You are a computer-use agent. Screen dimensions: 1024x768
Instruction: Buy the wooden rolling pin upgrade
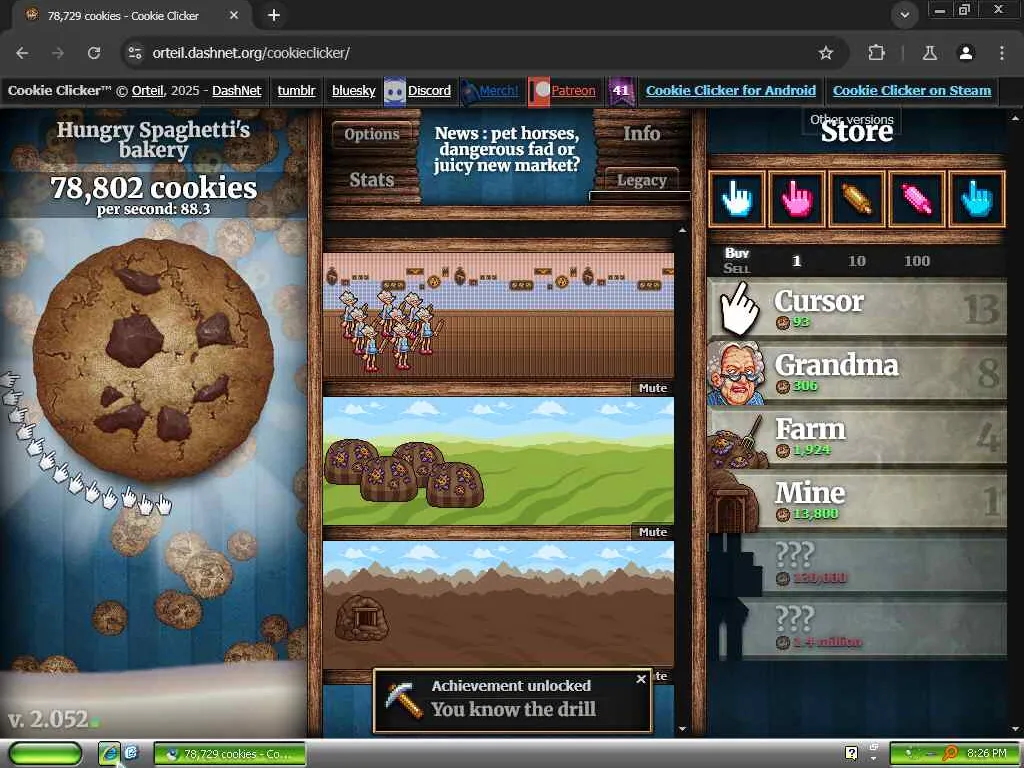coord(857,199)
